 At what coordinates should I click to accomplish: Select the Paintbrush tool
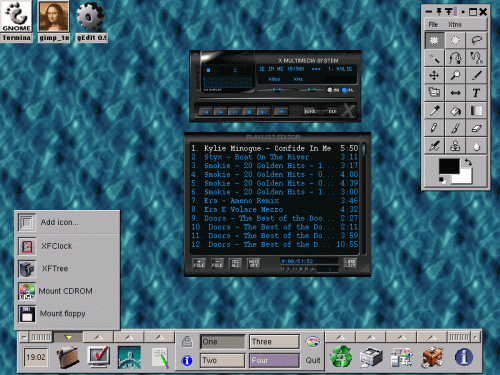click(x=455, y=128)
